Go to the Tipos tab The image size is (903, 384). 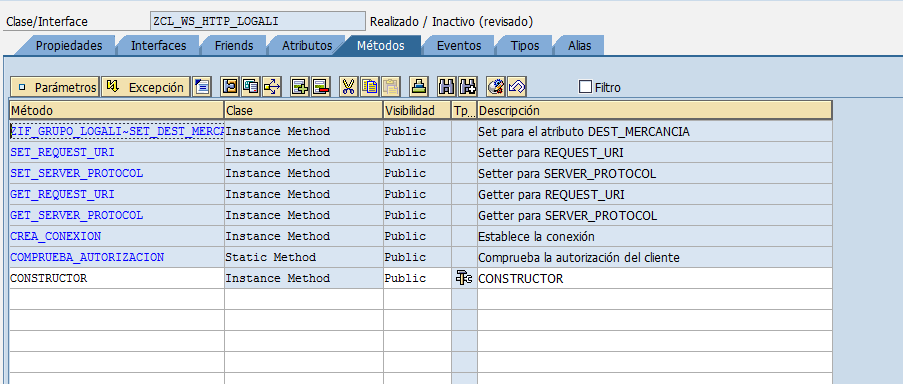[x=525, y=45]
